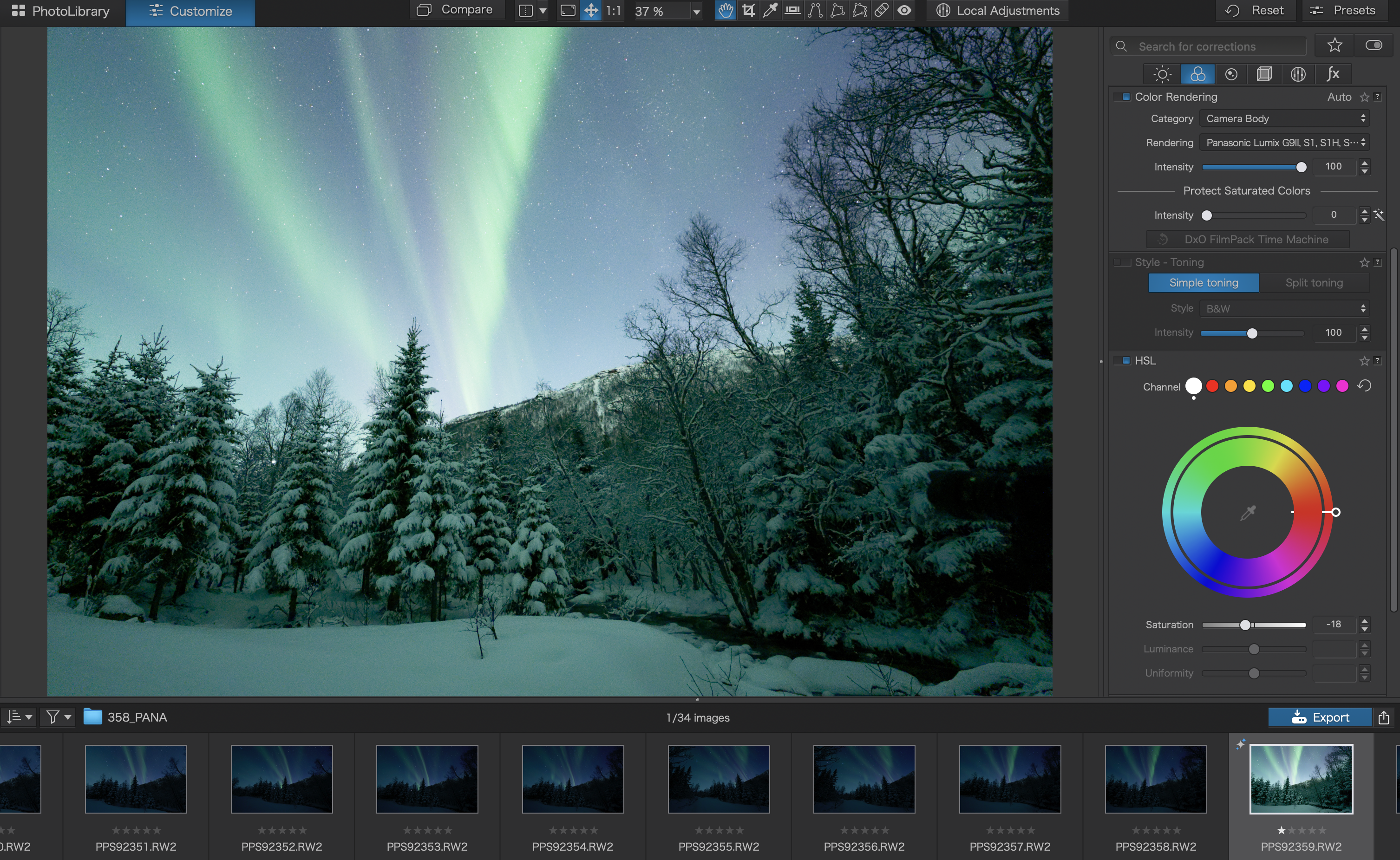The height and width of the screenshot is (860, 1400).
Task: Favorite the Color Rendering palette star
Action: [x=1364, y=97]
